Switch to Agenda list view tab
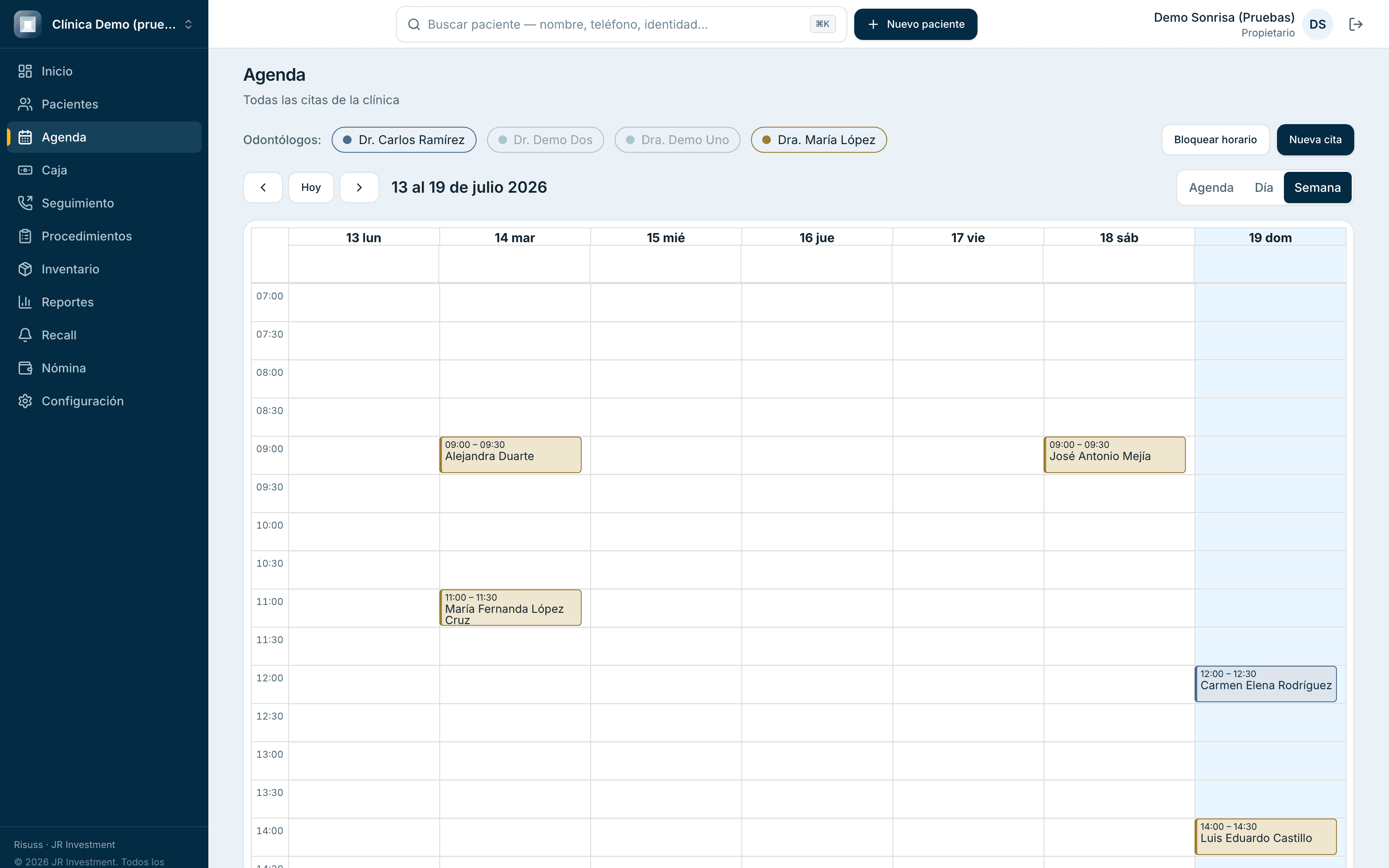Image resolution: width=1389 pixels, height=868 pixels. pyautogui.click(x=1211, y=188)
